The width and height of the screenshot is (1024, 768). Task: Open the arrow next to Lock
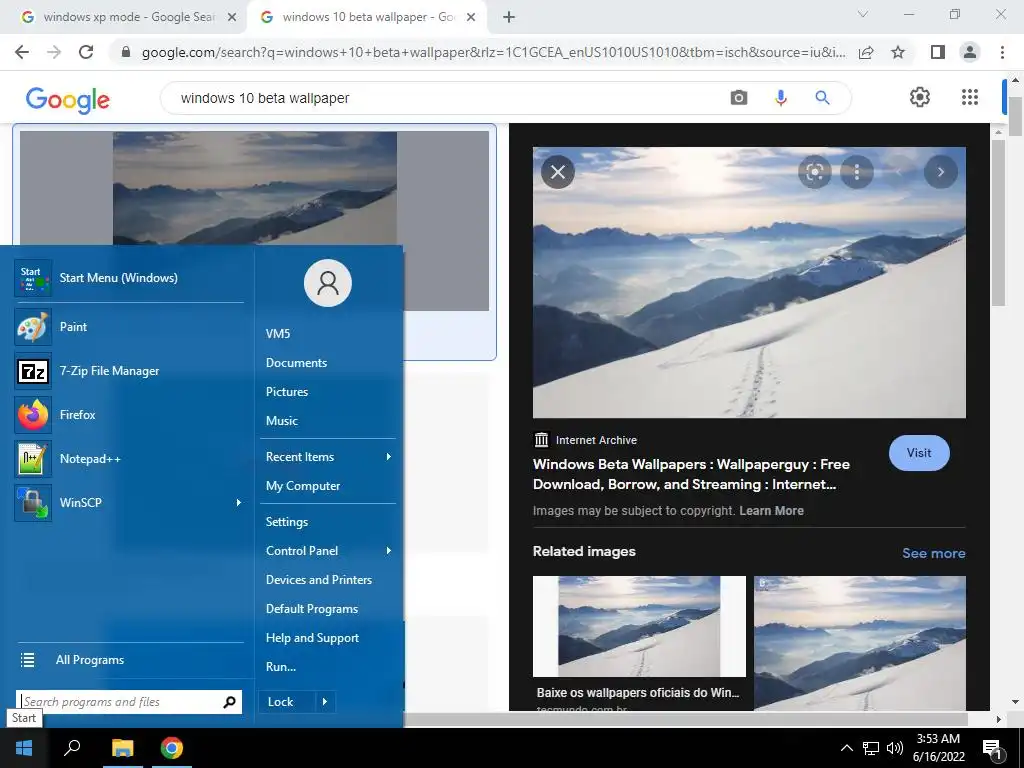tap(325, 702)
